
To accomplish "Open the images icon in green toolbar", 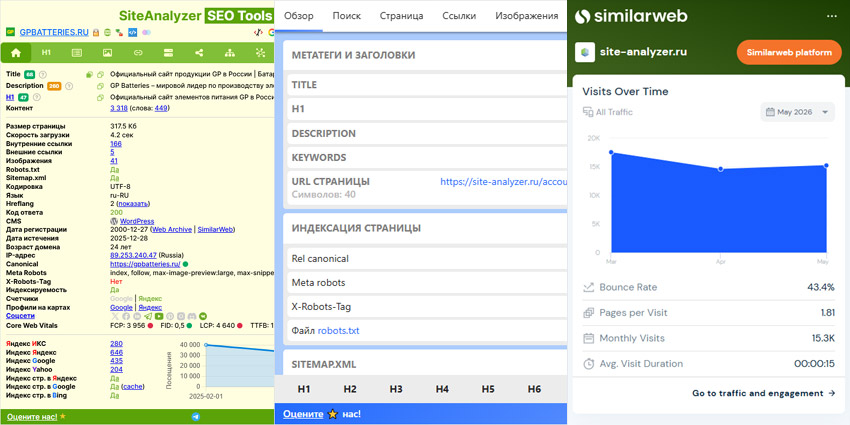I will pos(107,53).
